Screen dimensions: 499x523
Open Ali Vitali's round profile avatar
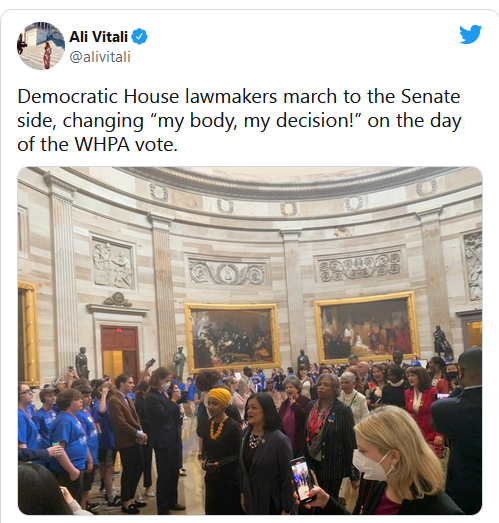(x=41, y=46)
